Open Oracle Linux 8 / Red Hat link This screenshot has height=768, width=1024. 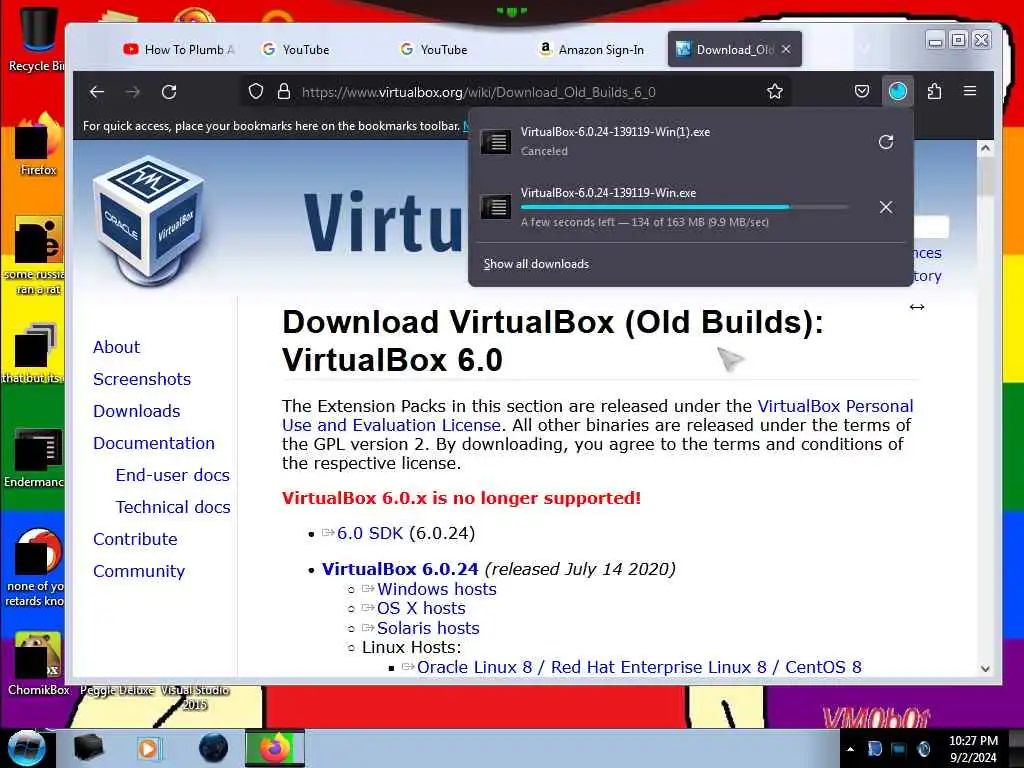tap(639, 667)
